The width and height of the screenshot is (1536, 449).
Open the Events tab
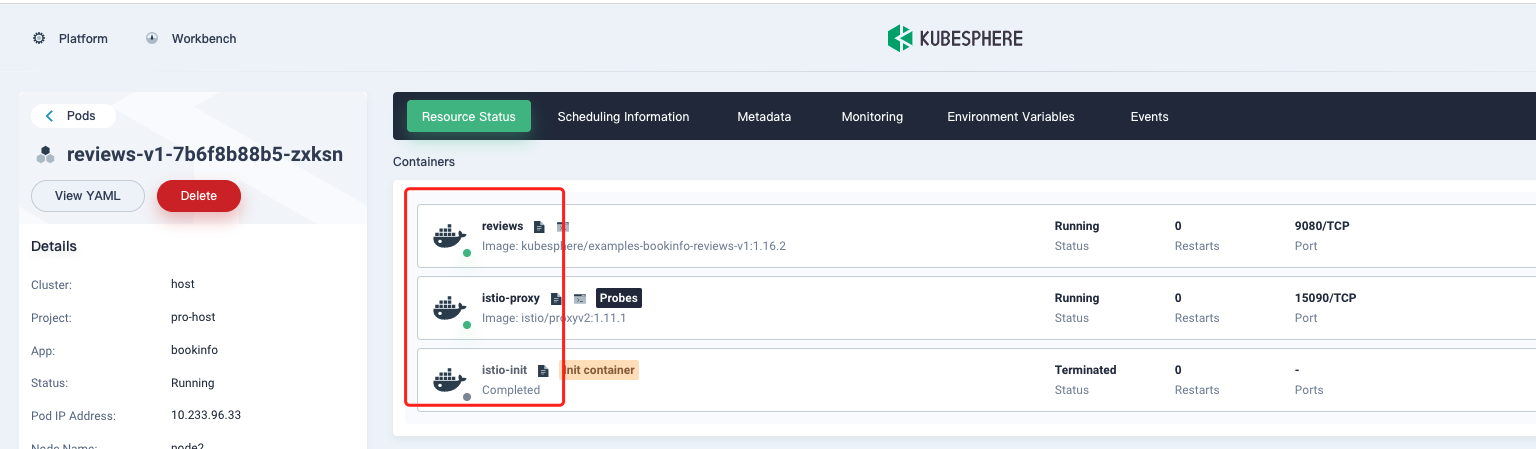1149,117
